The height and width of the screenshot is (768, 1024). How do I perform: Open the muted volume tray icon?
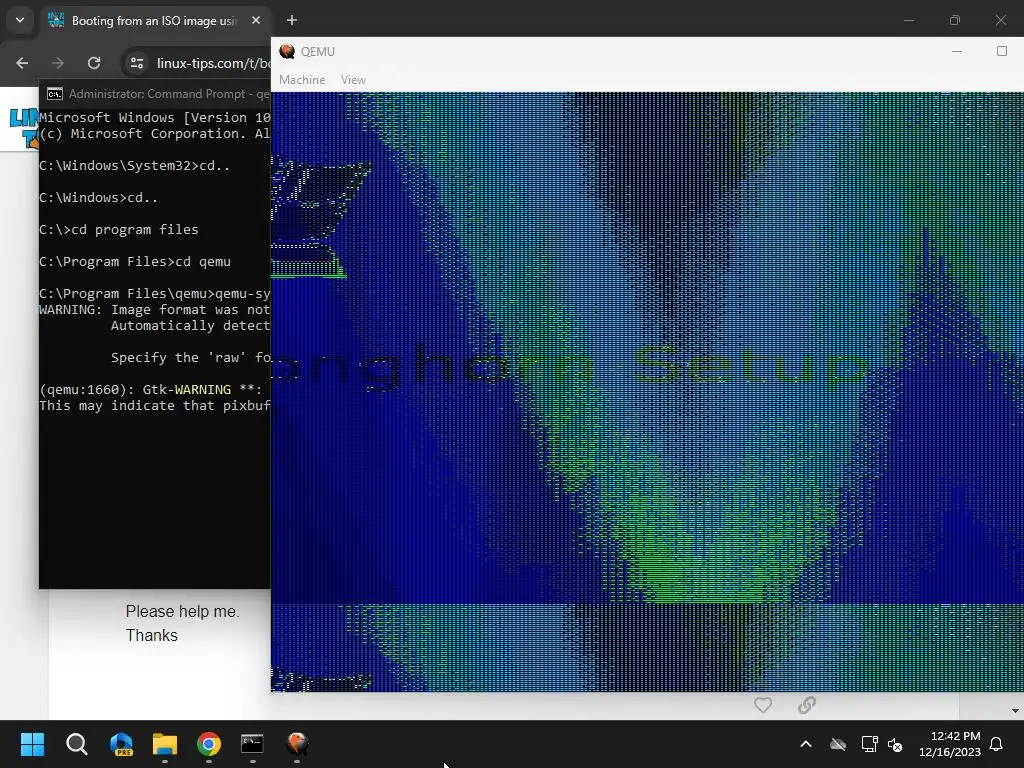[895, 744]
